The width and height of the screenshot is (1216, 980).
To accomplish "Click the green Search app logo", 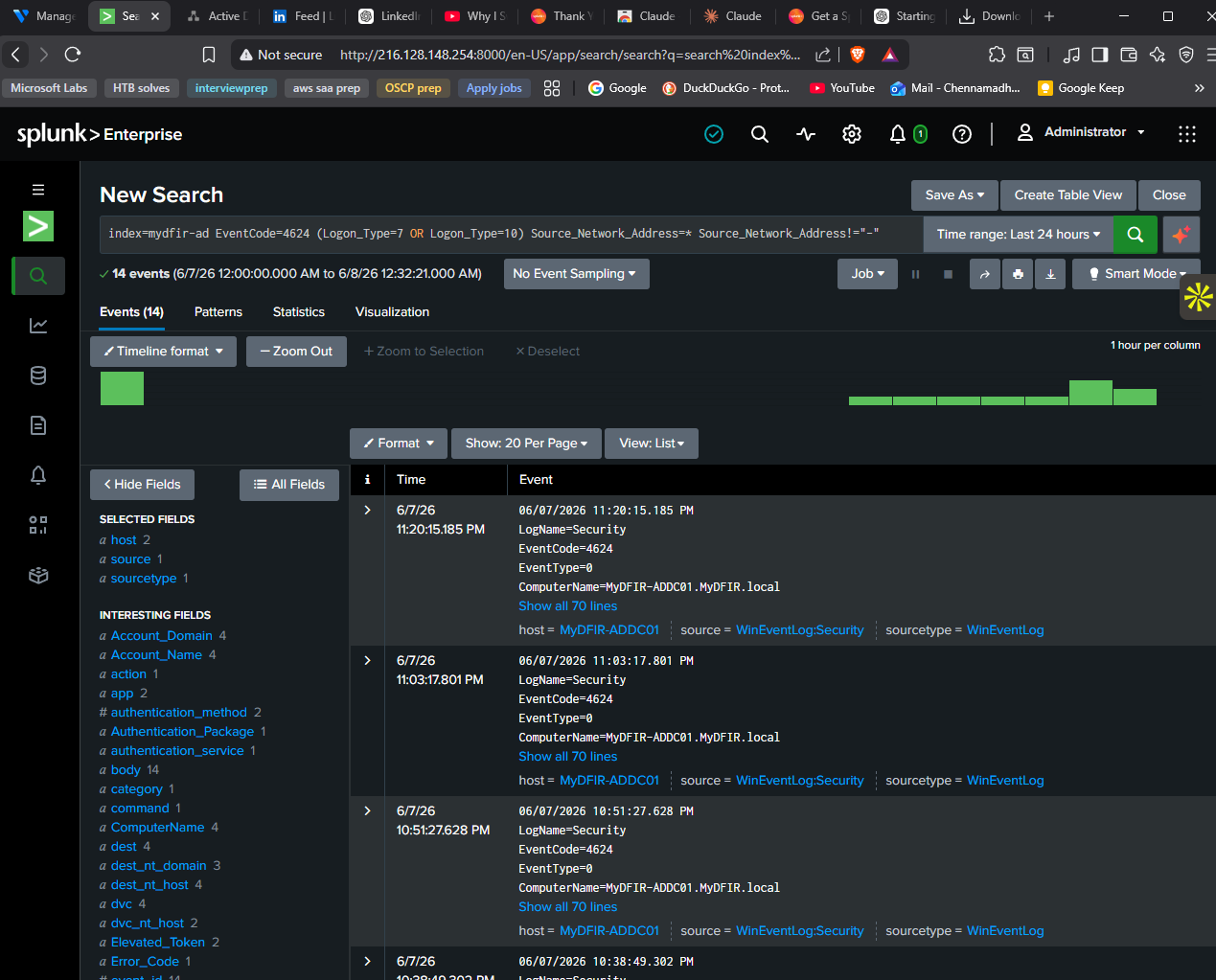I will pyautogui.click(x=38, y=226).
